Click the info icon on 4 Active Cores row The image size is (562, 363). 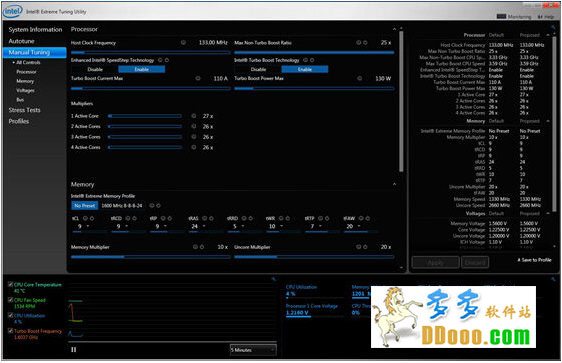click(x=194, y=147)
